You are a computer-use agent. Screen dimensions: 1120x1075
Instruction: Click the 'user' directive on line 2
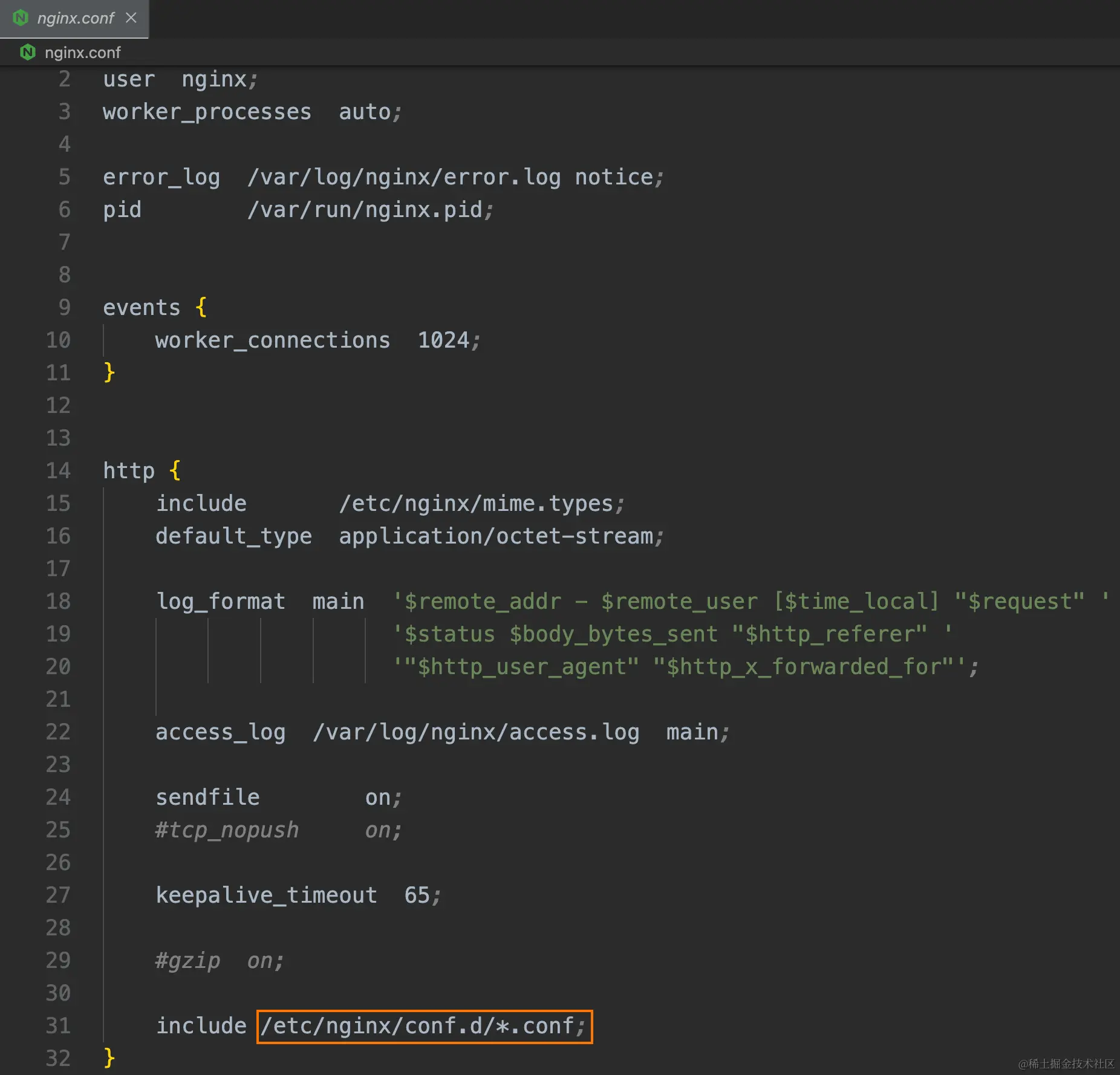[129, 79]
